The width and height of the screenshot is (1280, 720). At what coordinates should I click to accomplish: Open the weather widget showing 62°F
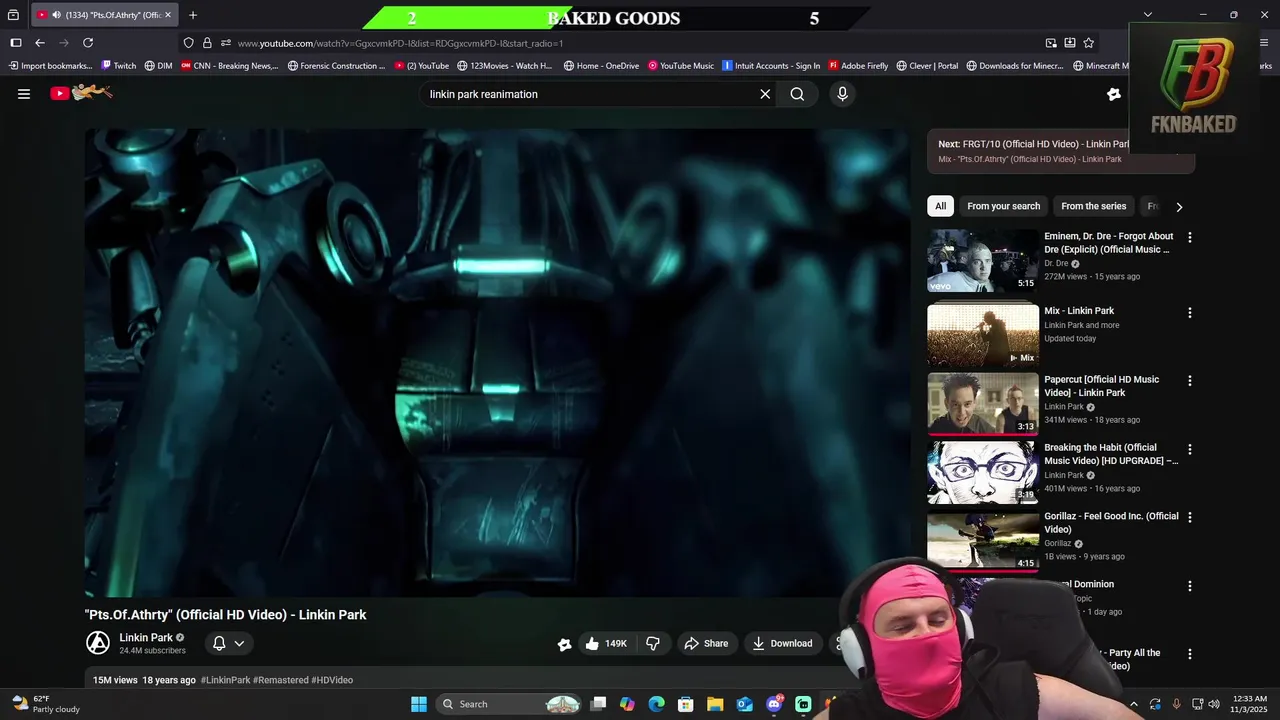pos(44,704)
